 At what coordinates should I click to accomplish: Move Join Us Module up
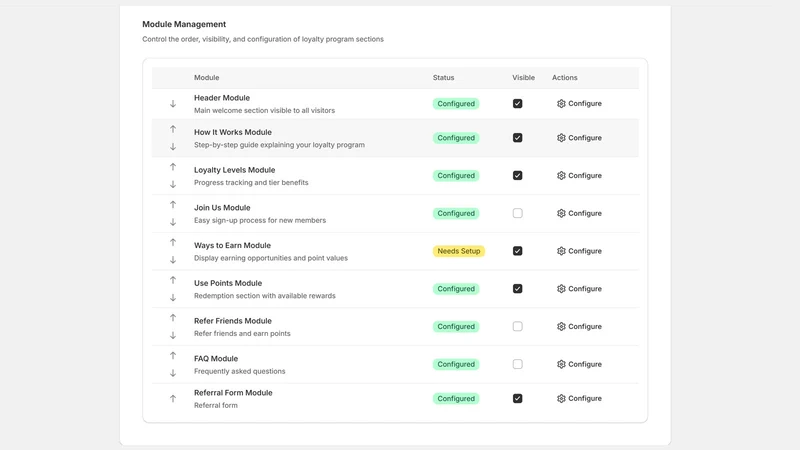[173, 205]
